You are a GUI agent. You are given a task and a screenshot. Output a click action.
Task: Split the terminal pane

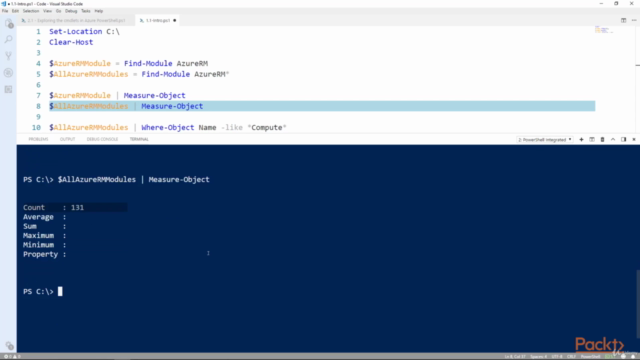pos(592,140)
